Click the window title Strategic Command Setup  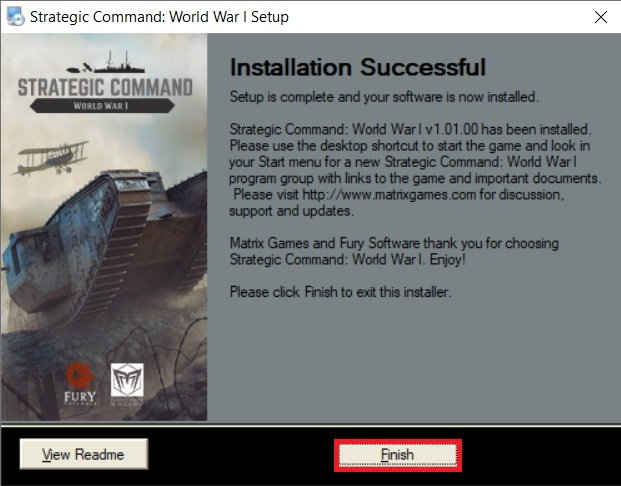click(x=159, y=17)
